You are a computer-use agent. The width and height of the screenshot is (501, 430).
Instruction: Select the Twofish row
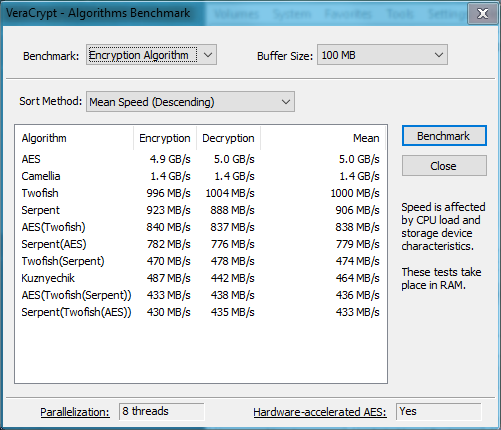coord(200,193)
